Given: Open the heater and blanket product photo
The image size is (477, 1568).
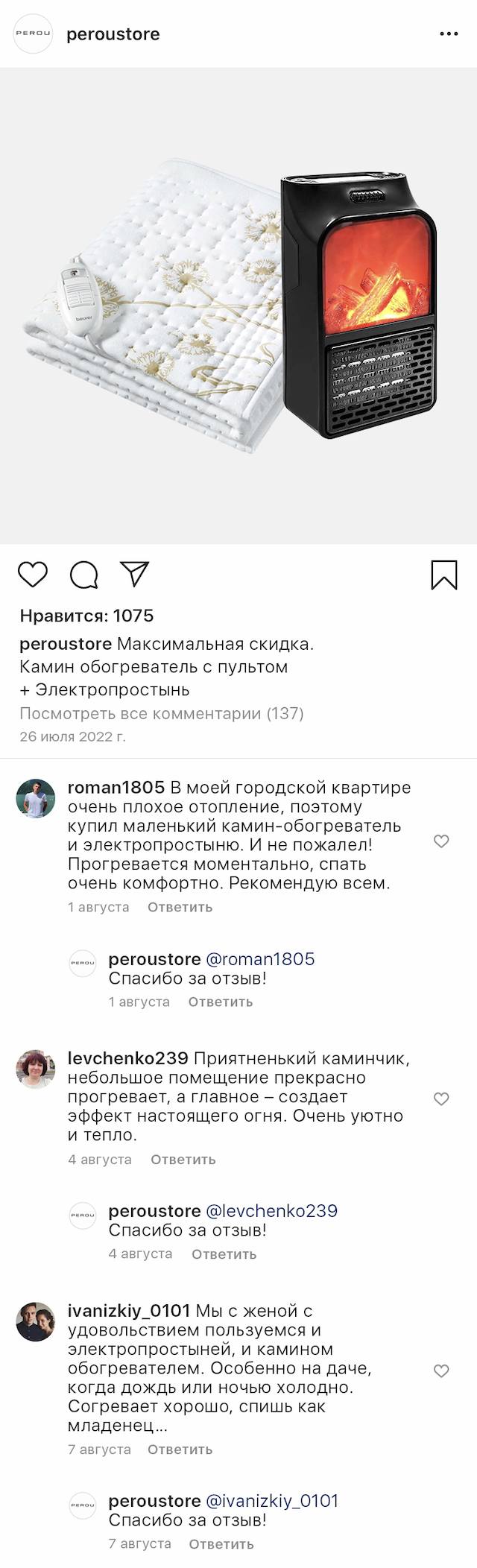Looking at the screenshot, I should pyautogui.click(x=238, y=306).
